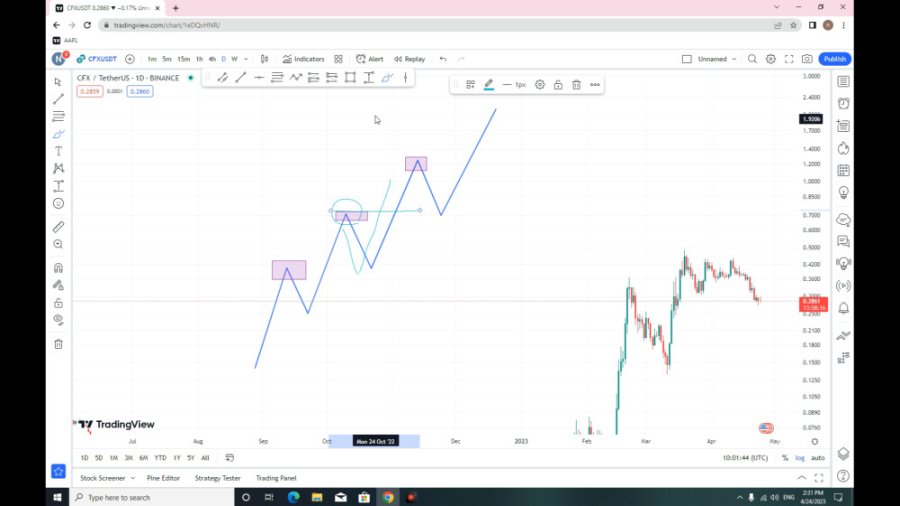
Task: Select the Measure ruler tool
Action: pos(58,227)
